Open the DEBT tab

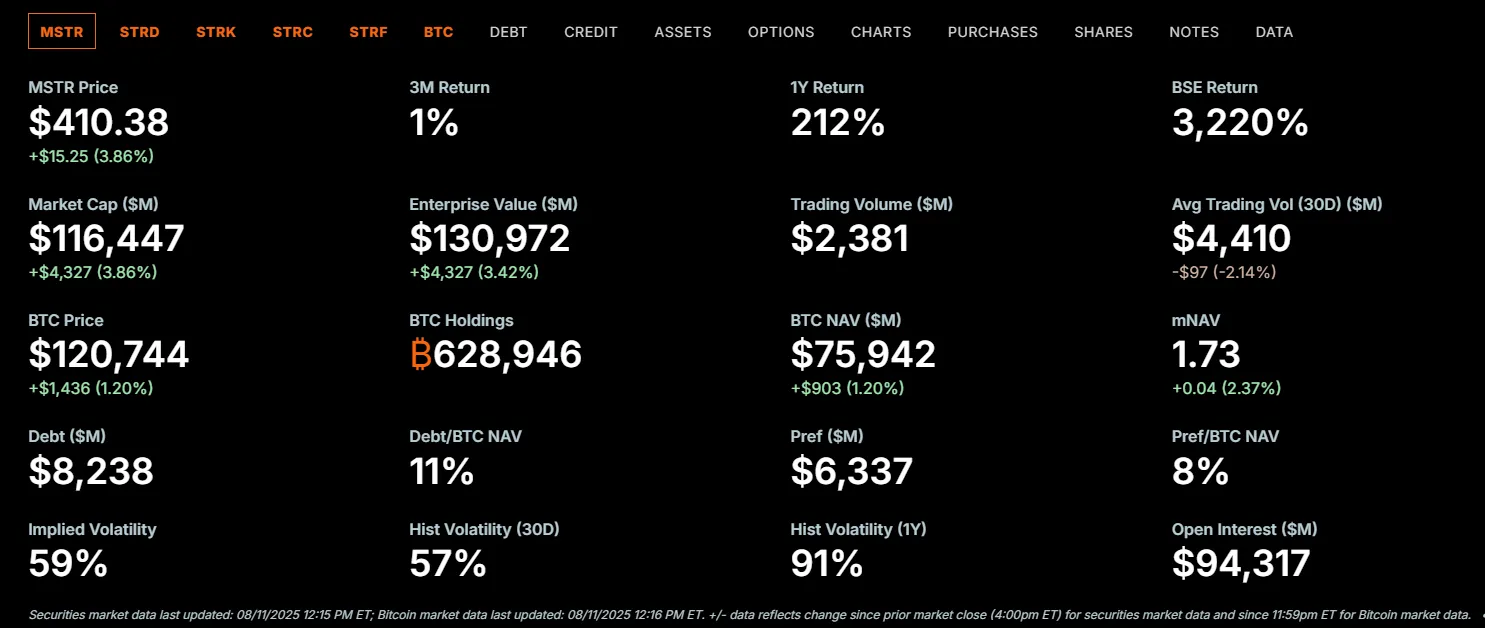pyautogui.click(x=509, y=32)
